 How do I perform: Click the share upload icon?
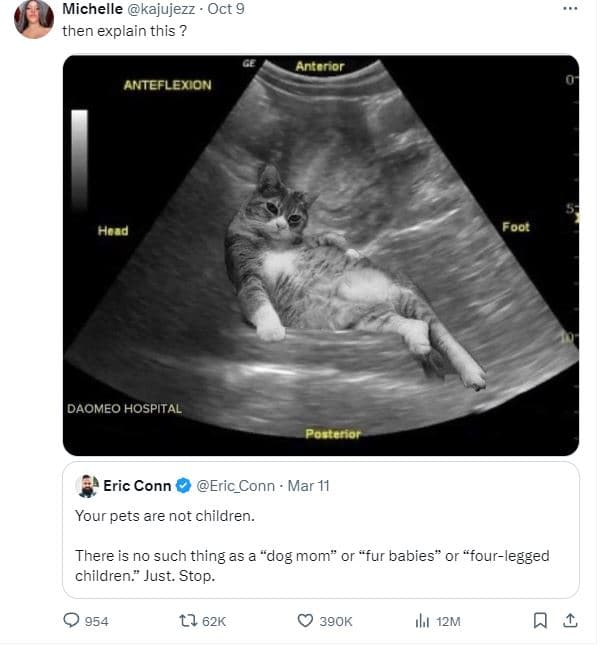click(x=570, y=621)
